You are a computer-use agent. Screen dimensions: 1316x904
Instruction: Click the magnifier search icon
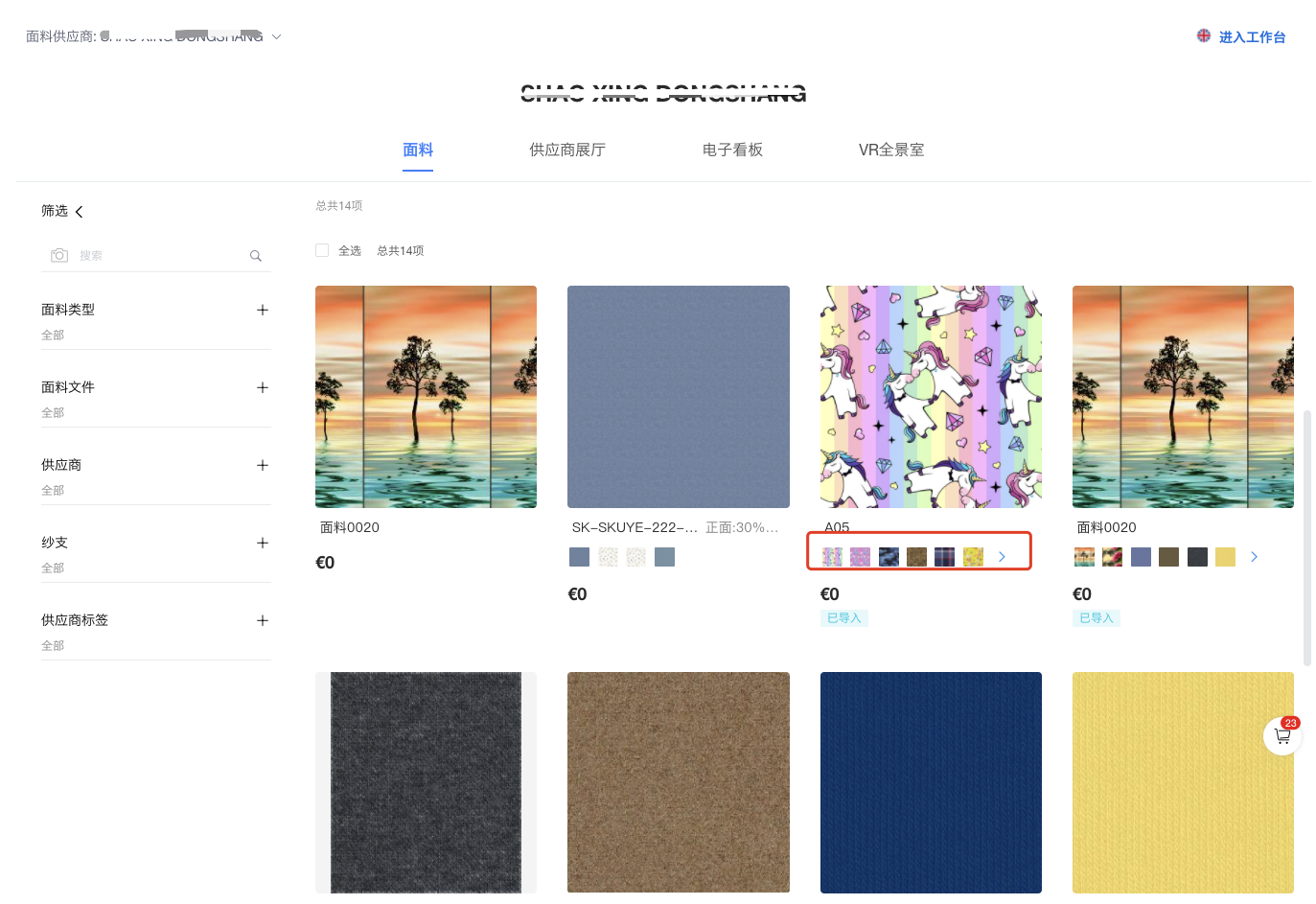pyautogui.click(x=256, y=256)
